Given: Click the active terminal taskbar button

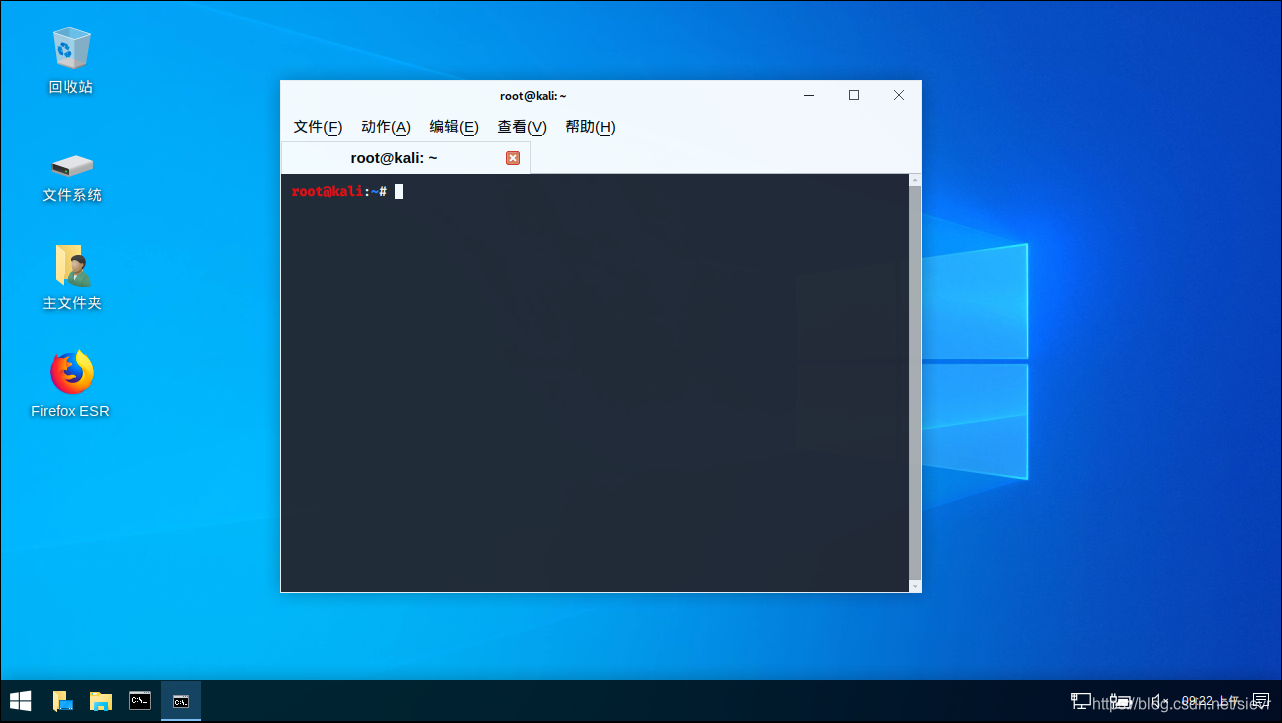Looking at the screenshot, I should (x=181, y=701).
